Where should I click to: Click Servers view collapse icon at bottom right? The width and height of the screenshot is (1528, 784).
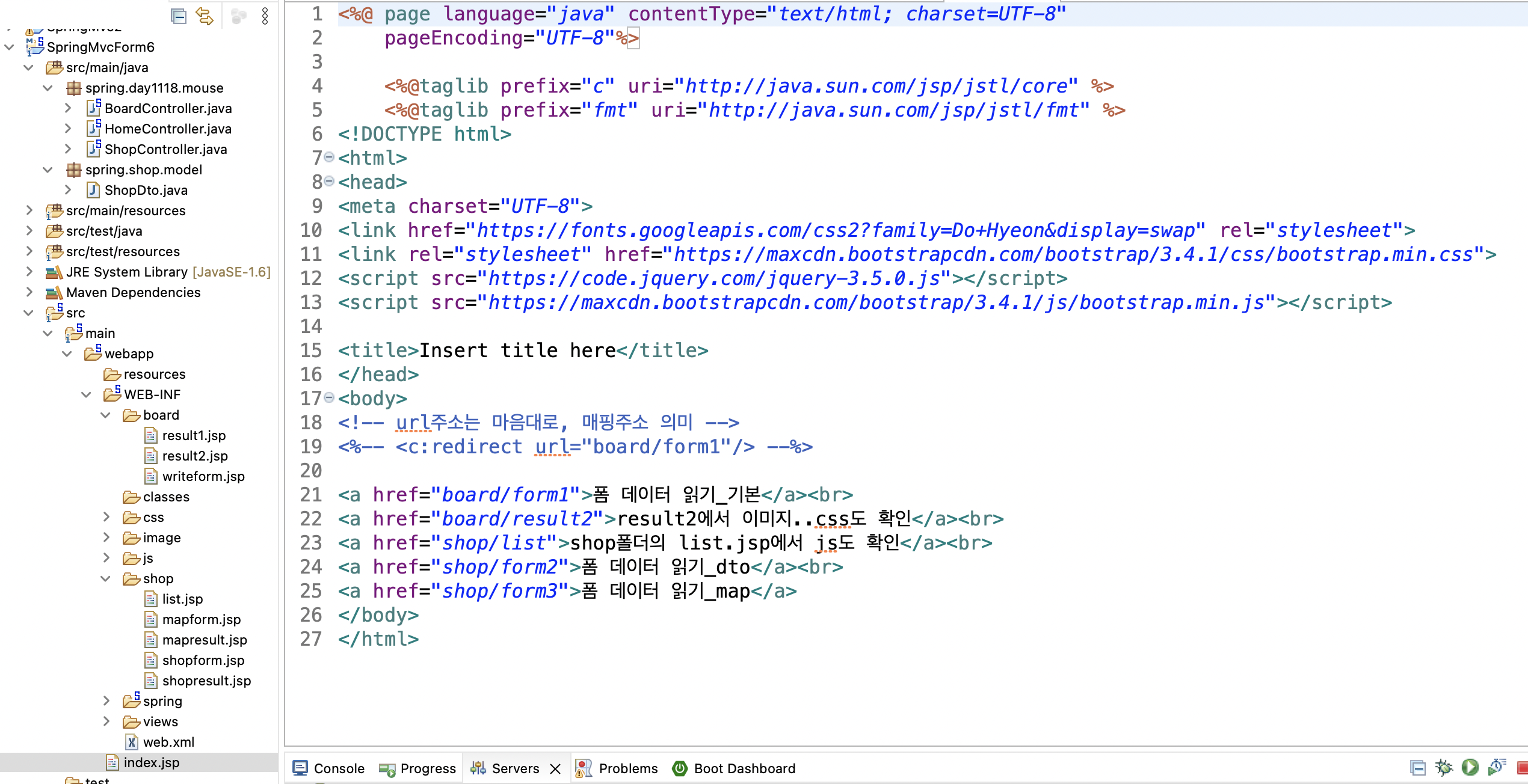(1417, 768)
